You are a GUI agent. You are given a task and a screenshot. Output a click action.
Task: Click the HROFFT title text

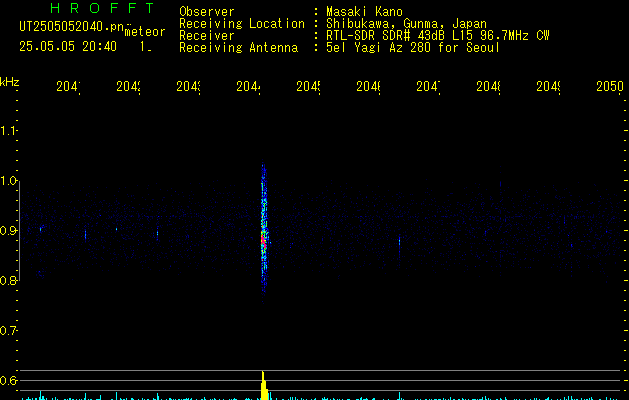pyautogui.click(x=102, y=8)
